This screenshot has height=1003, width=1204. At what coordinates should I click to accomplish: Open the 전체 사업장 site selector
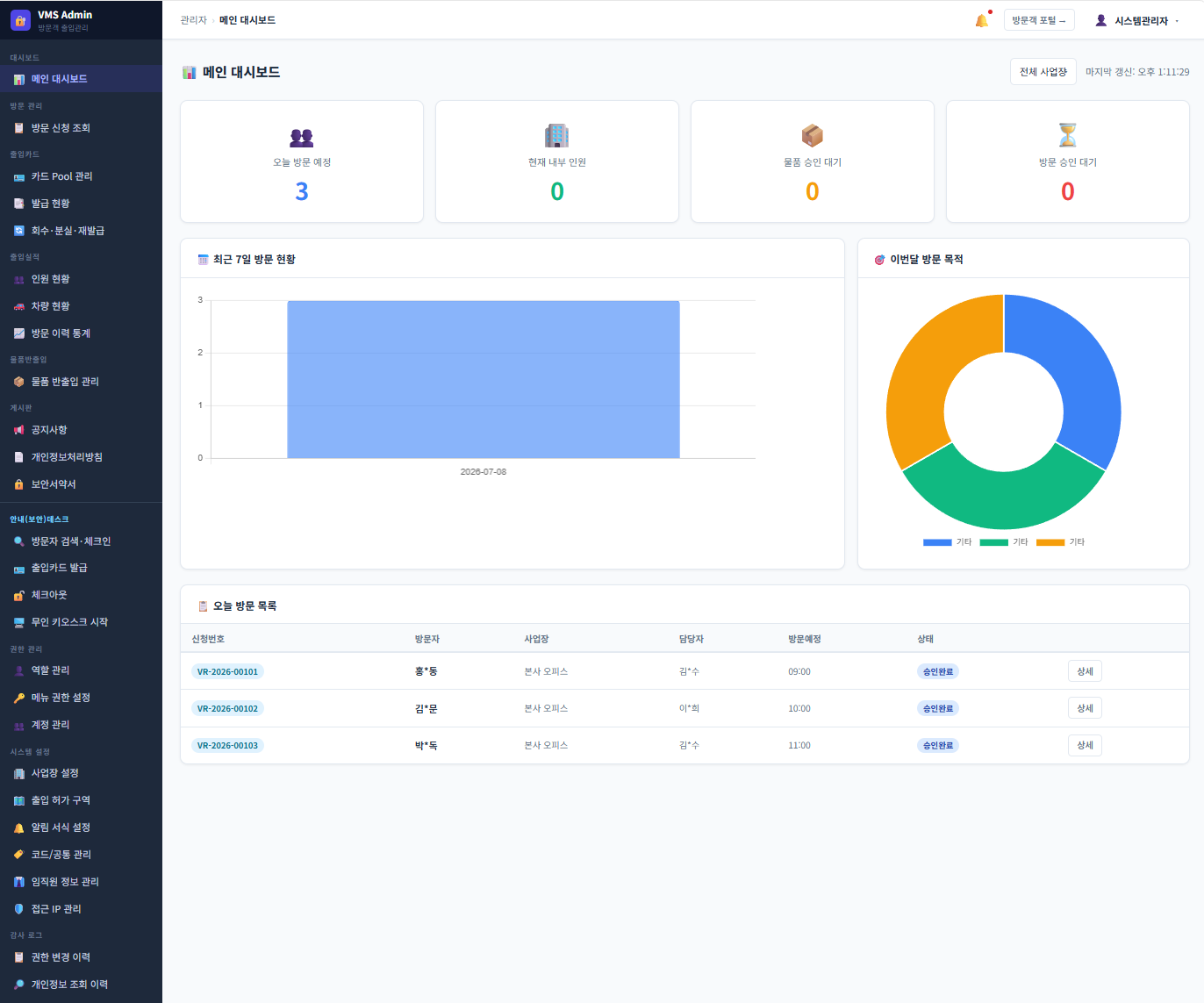(x=1043, y=72)
